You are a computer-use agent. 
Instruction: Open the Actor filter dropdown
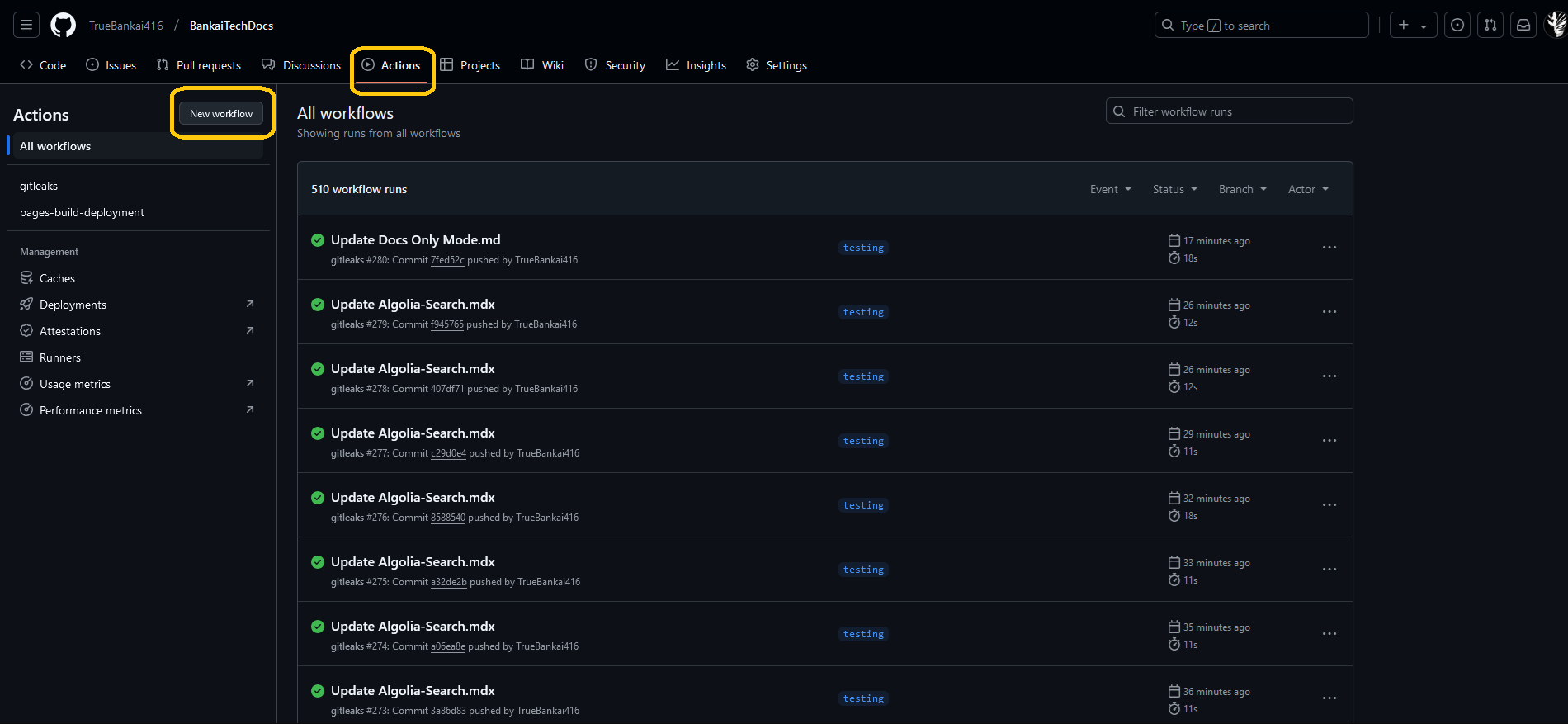pyautogui.click(x=1308, y=189)
